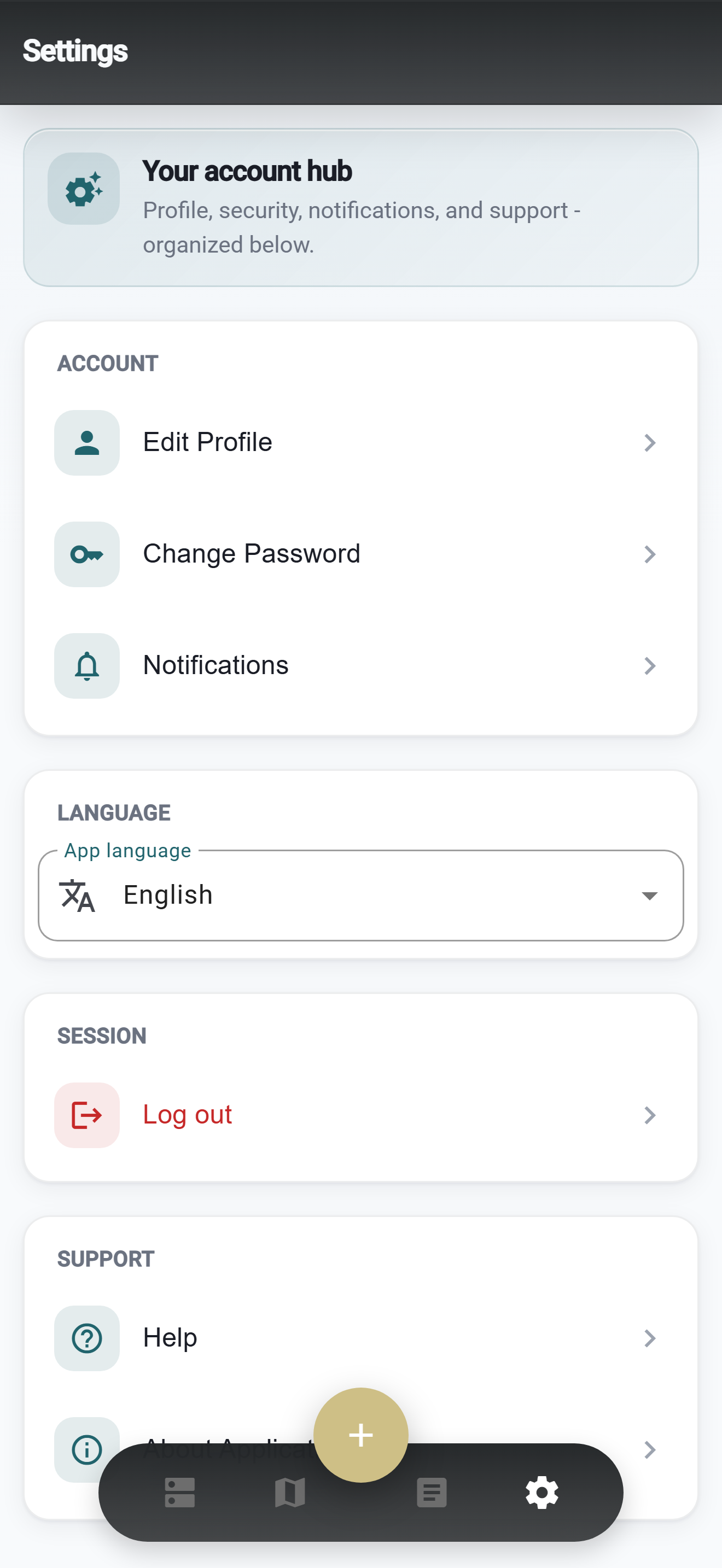Click the chevron on Notifications row

pos(650,665)
